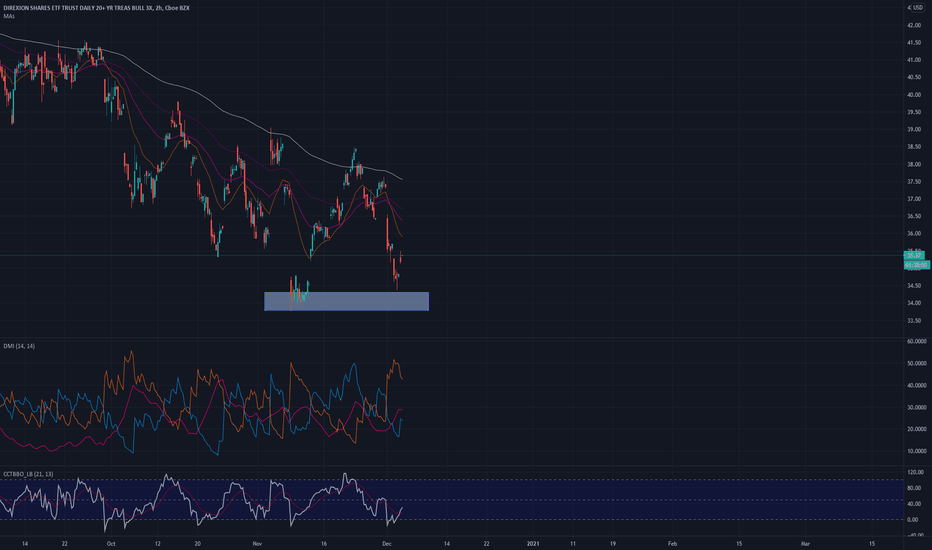The width and height of the screenshot is (932, 550).
Task: Click the 10.0000 DMI scale label
Action: coord(916,451)
